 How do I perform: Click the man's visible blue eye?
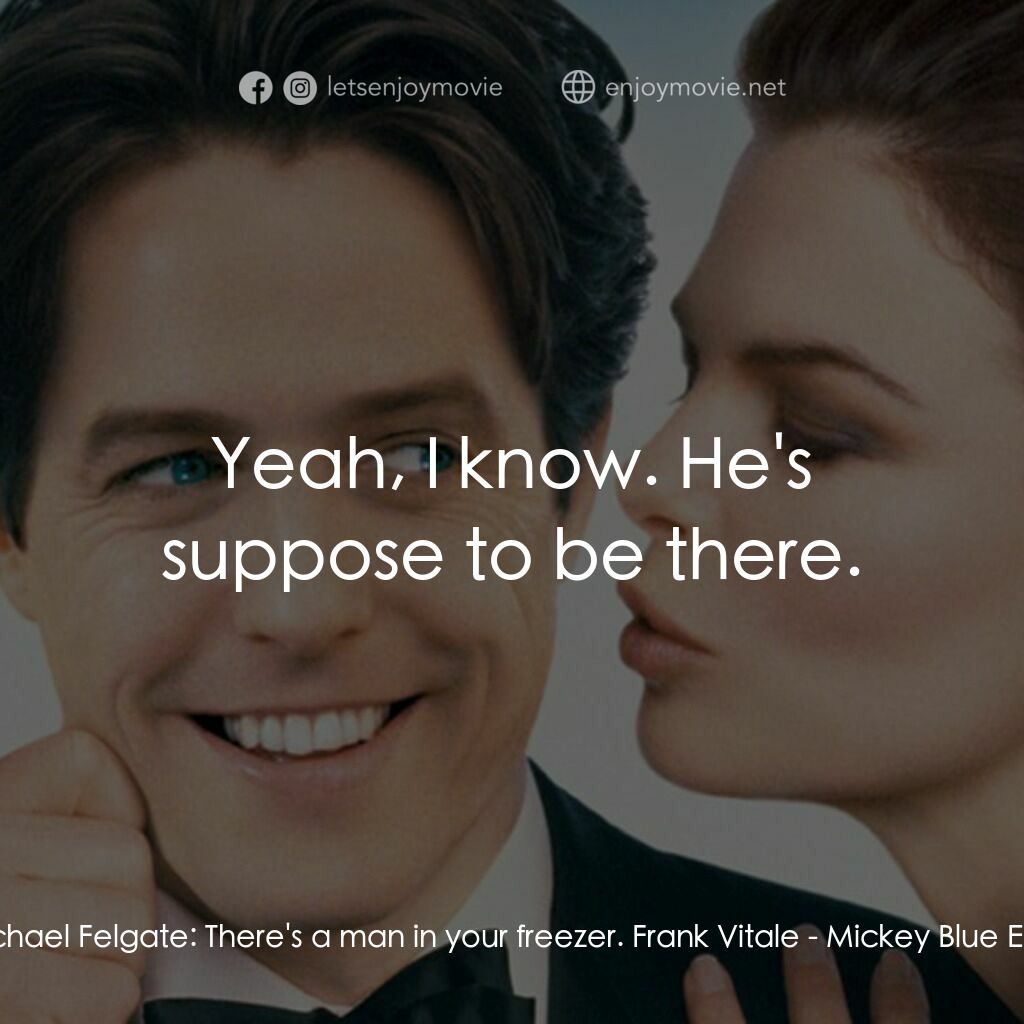(187, 469)
